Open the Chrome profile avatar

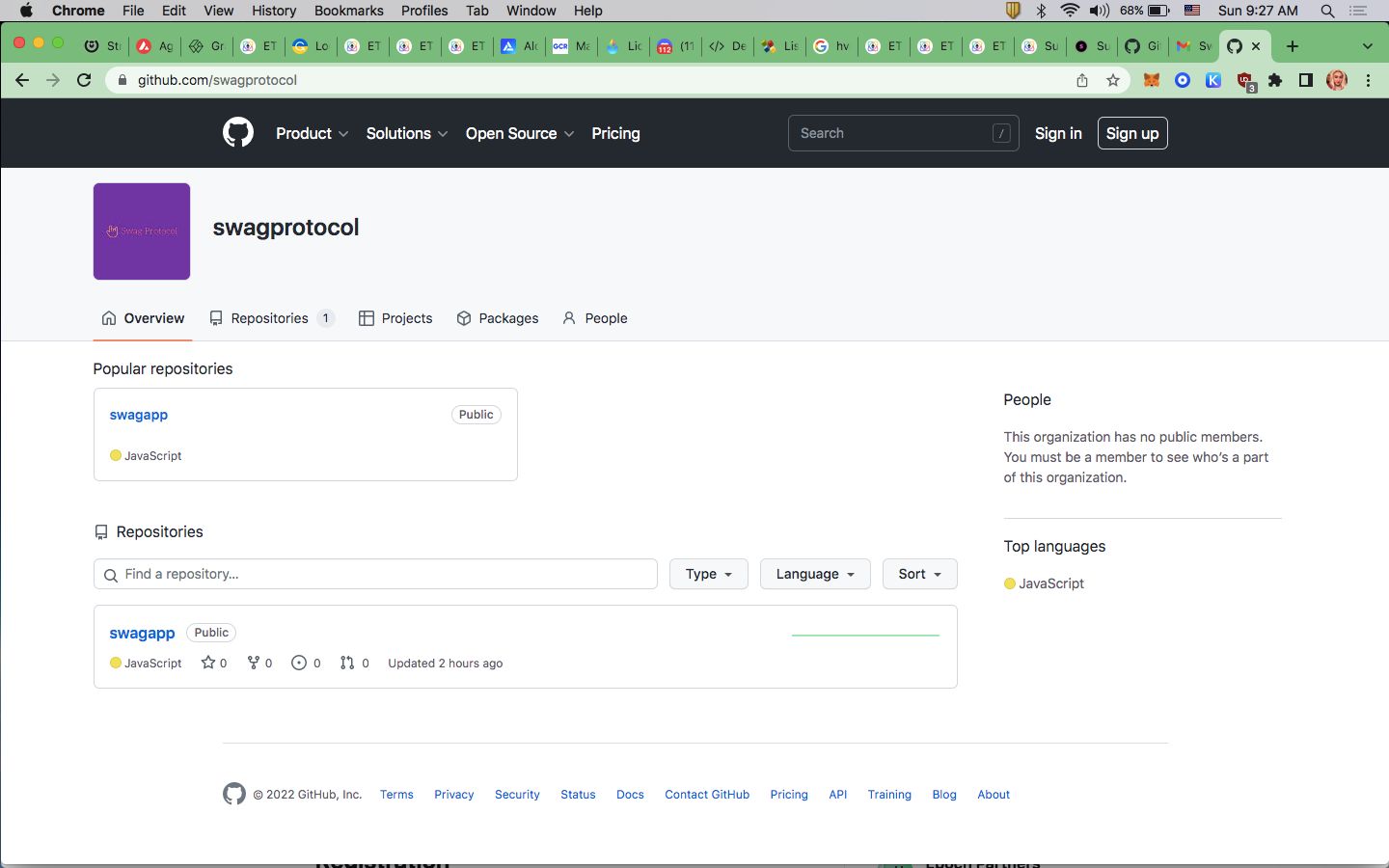[1337, 80]
